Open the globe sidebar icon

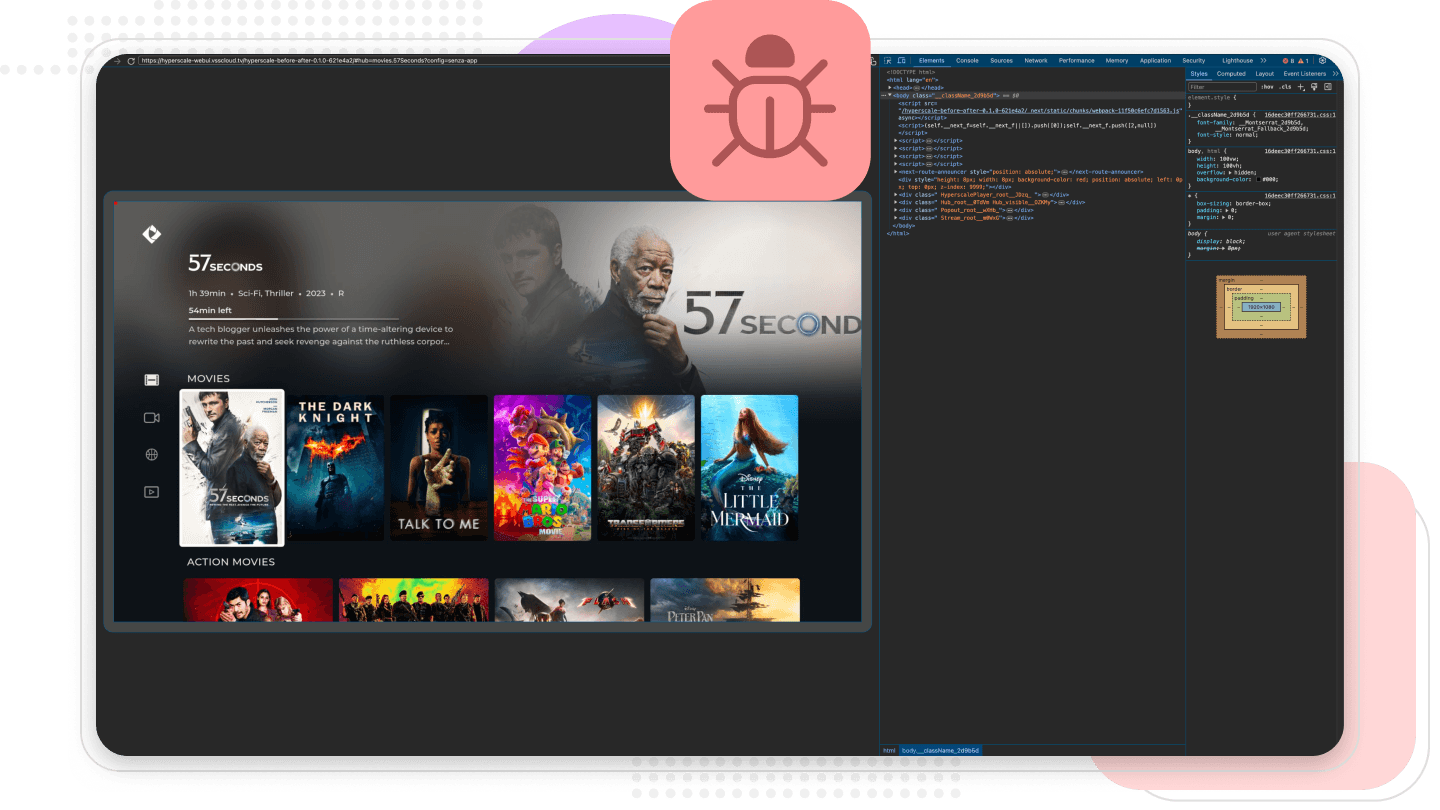(152, 455)
